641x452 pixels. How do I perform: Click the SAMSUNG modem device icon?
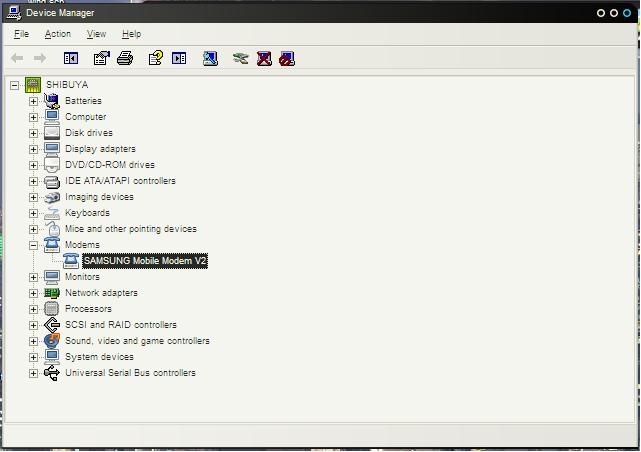pos(71,261)
